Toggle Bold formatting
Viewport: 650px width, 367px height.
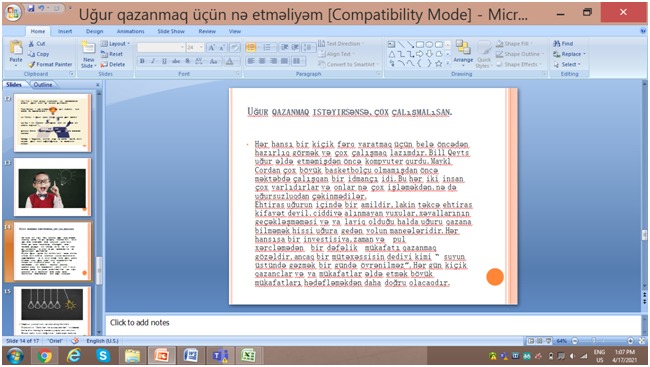point(142,61)
